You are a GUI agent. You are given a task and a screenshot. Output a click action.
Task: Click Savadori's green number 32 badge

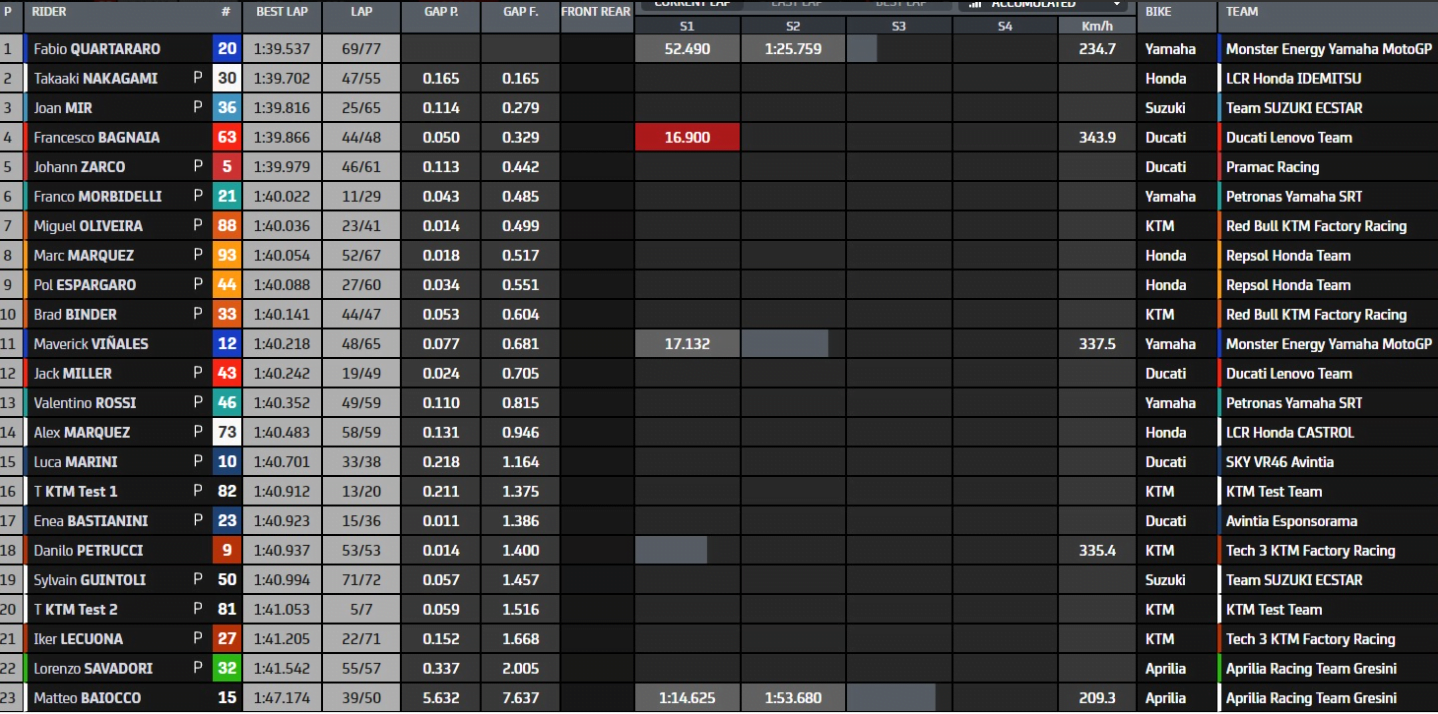pyautogui.click(x=226, y=669)
